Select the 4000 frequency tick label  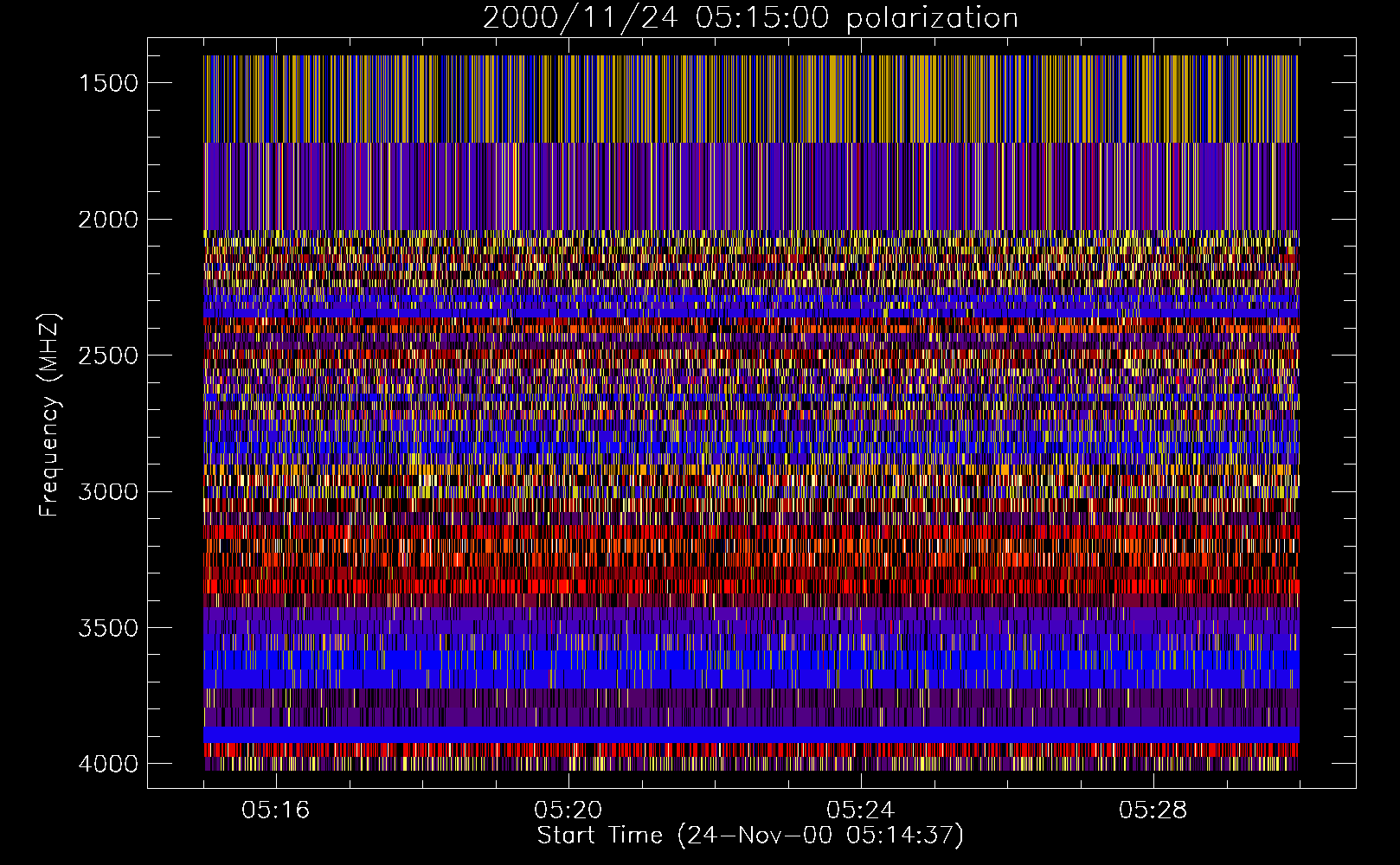click(108, 764)
